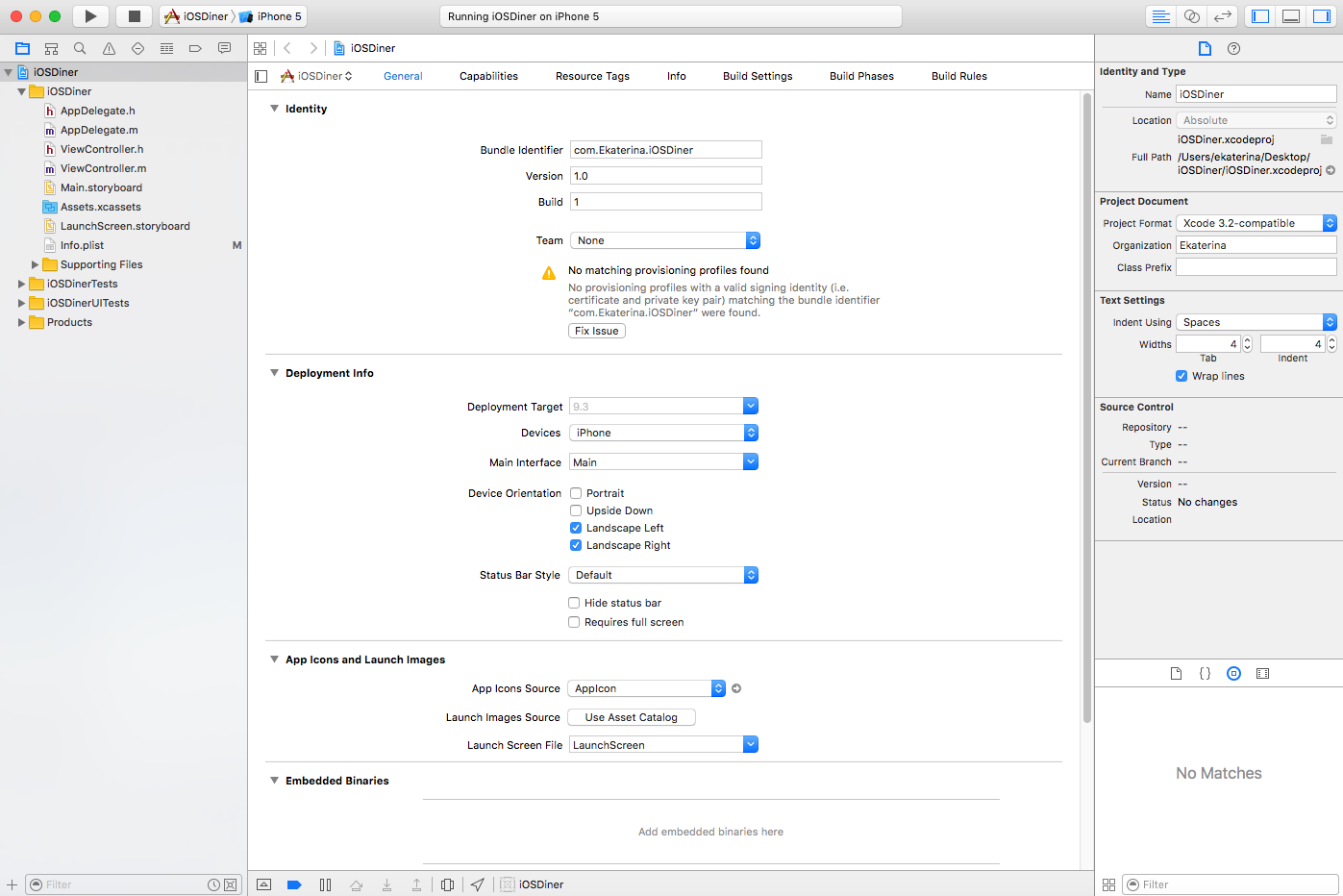Switch to the Build Rules tab
The height and width of the screenshot is (896, 1343).
click(x=959, y=76)
